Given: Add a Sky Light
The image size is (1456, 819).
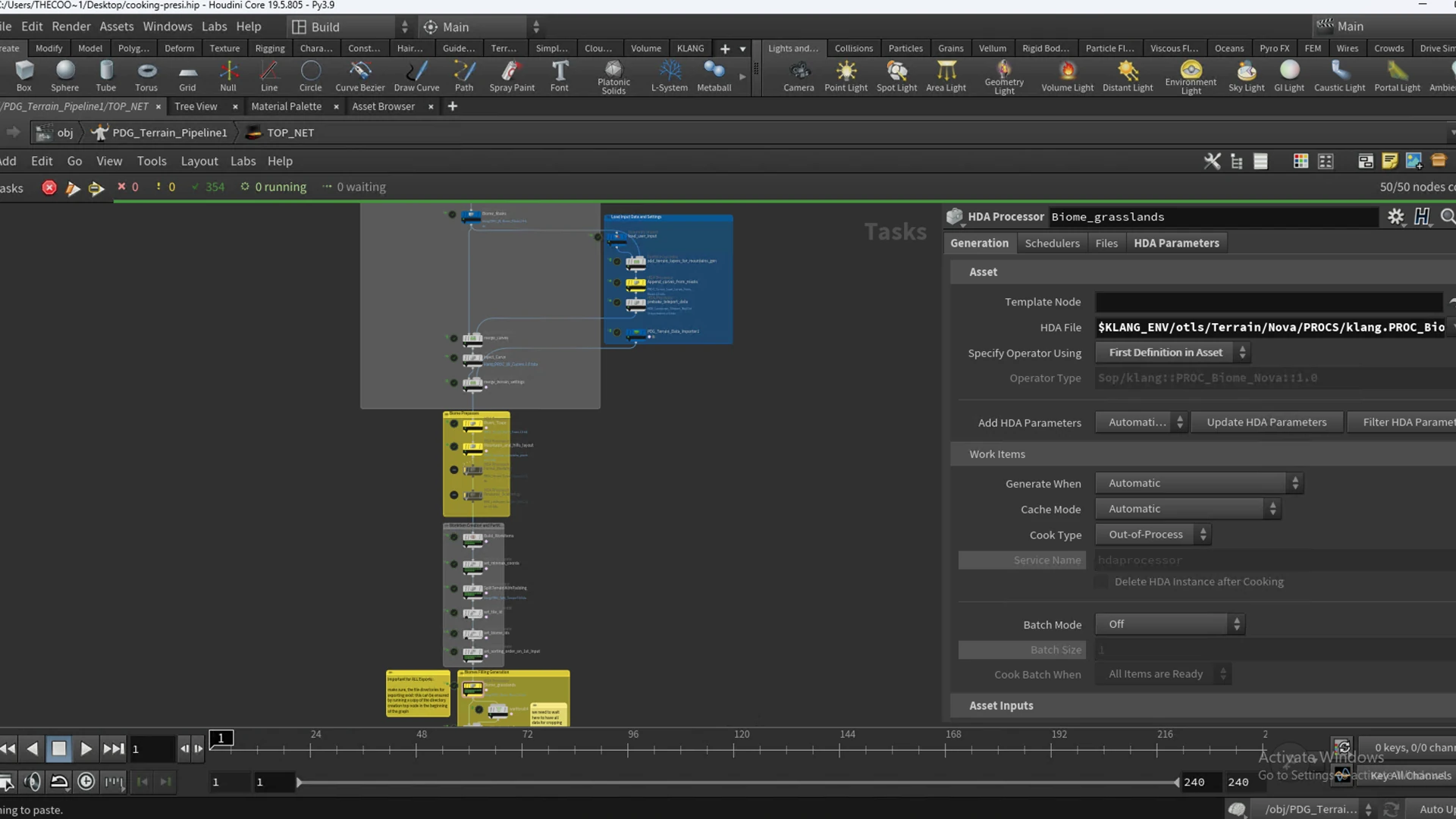Looking at the screenshot, I should [x=1246, y=77].
